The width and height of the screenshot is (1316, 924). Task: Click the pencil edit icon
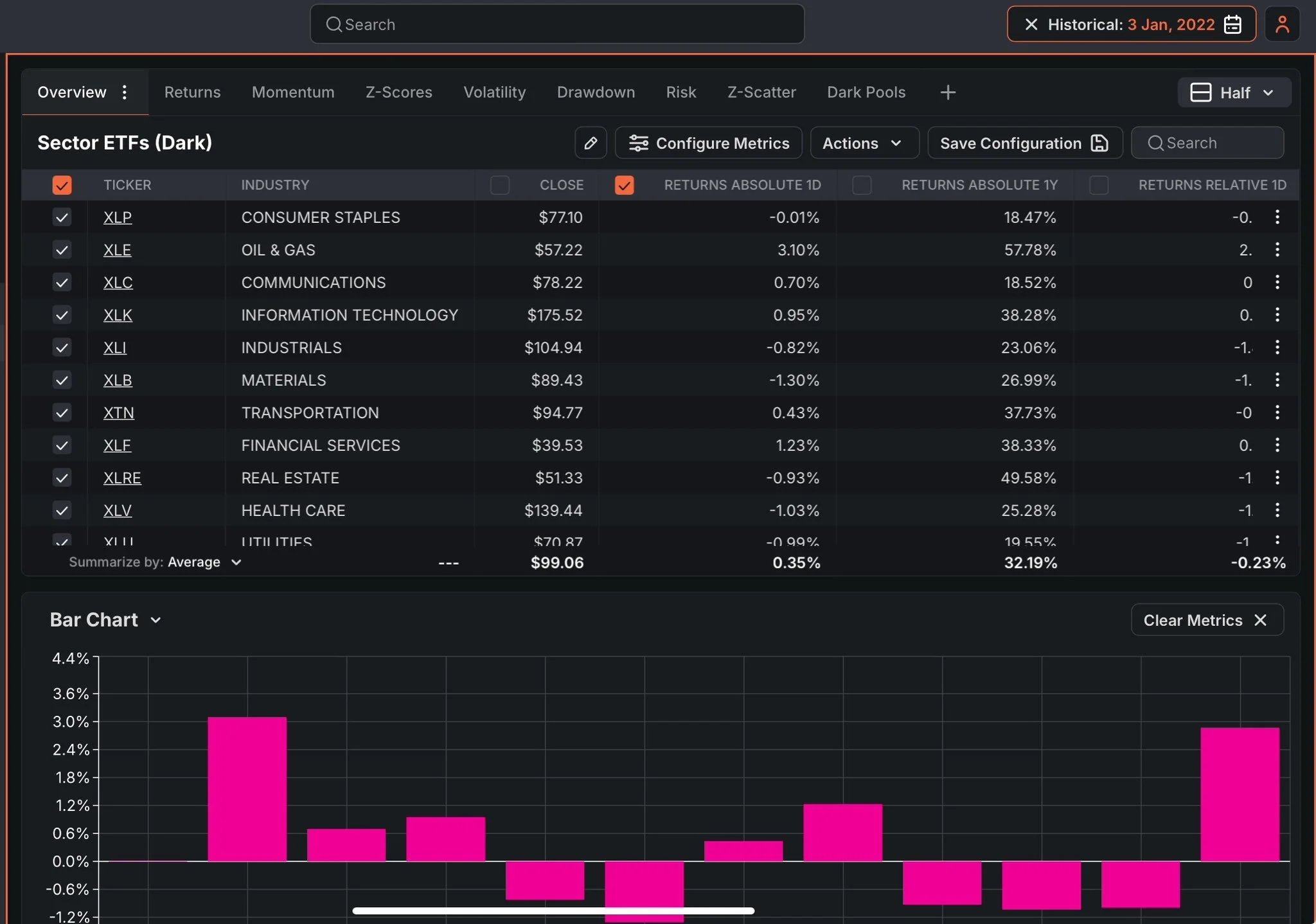tap(591, 143)
